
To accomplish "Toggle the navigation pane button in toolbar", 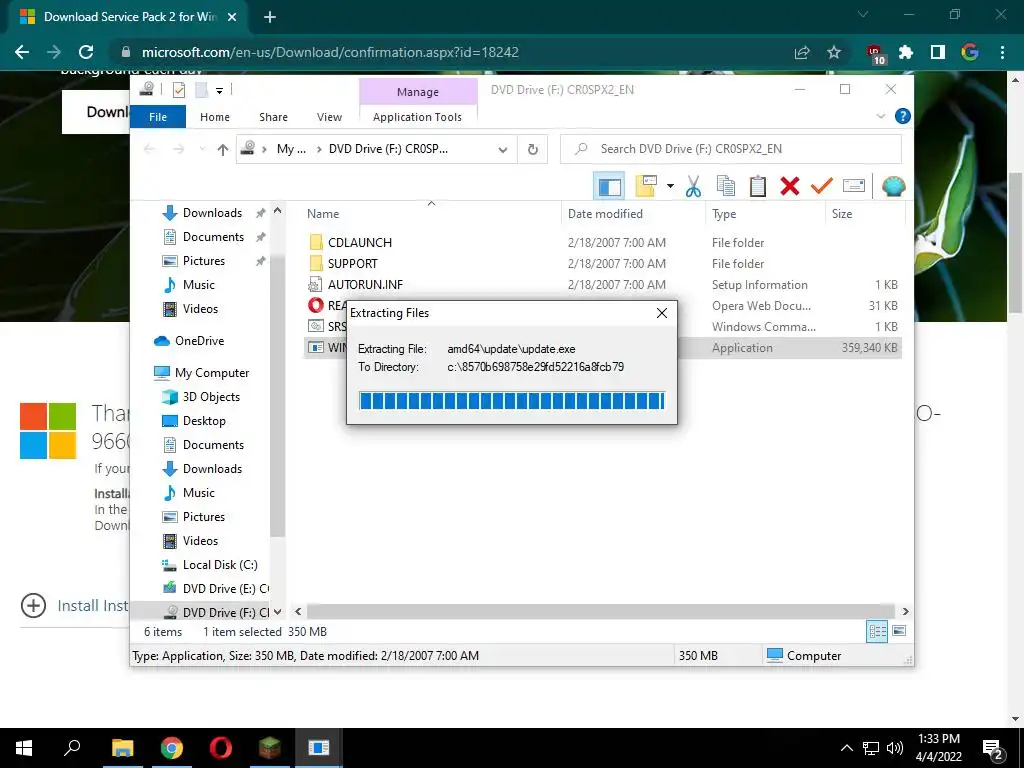I will pos(609,187).
